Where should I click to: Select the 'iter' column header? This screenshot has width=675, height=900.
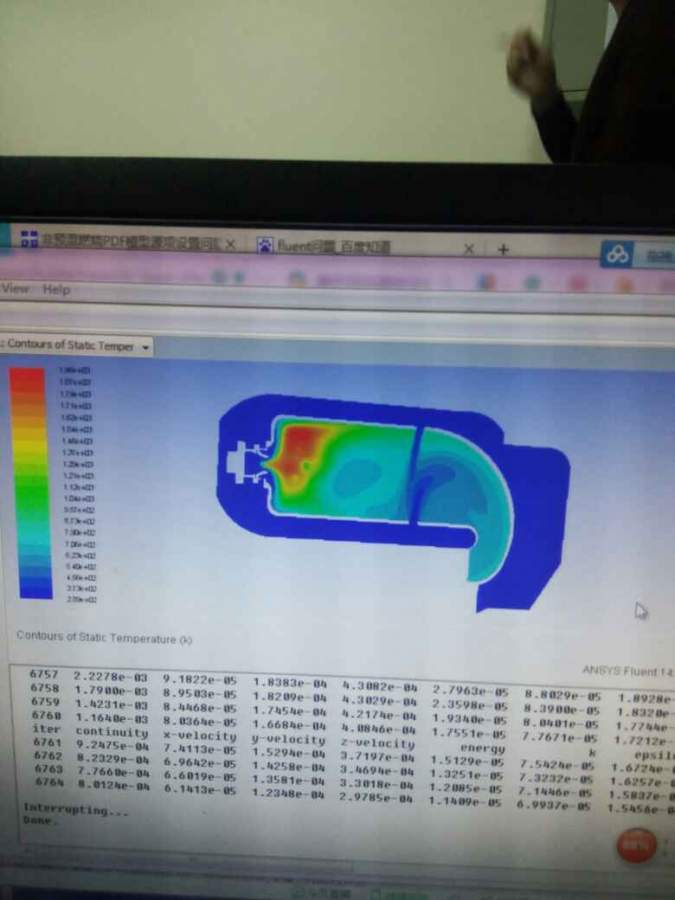point(46,729)
